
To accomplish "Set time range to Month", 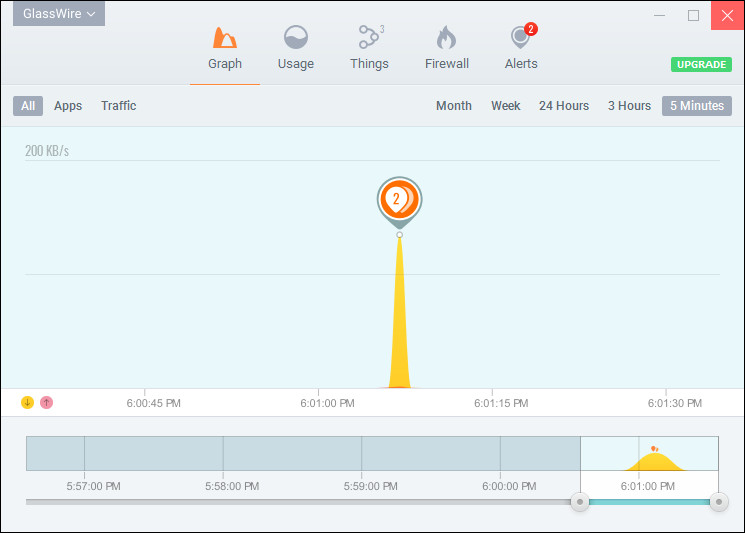I will [453, 106].
